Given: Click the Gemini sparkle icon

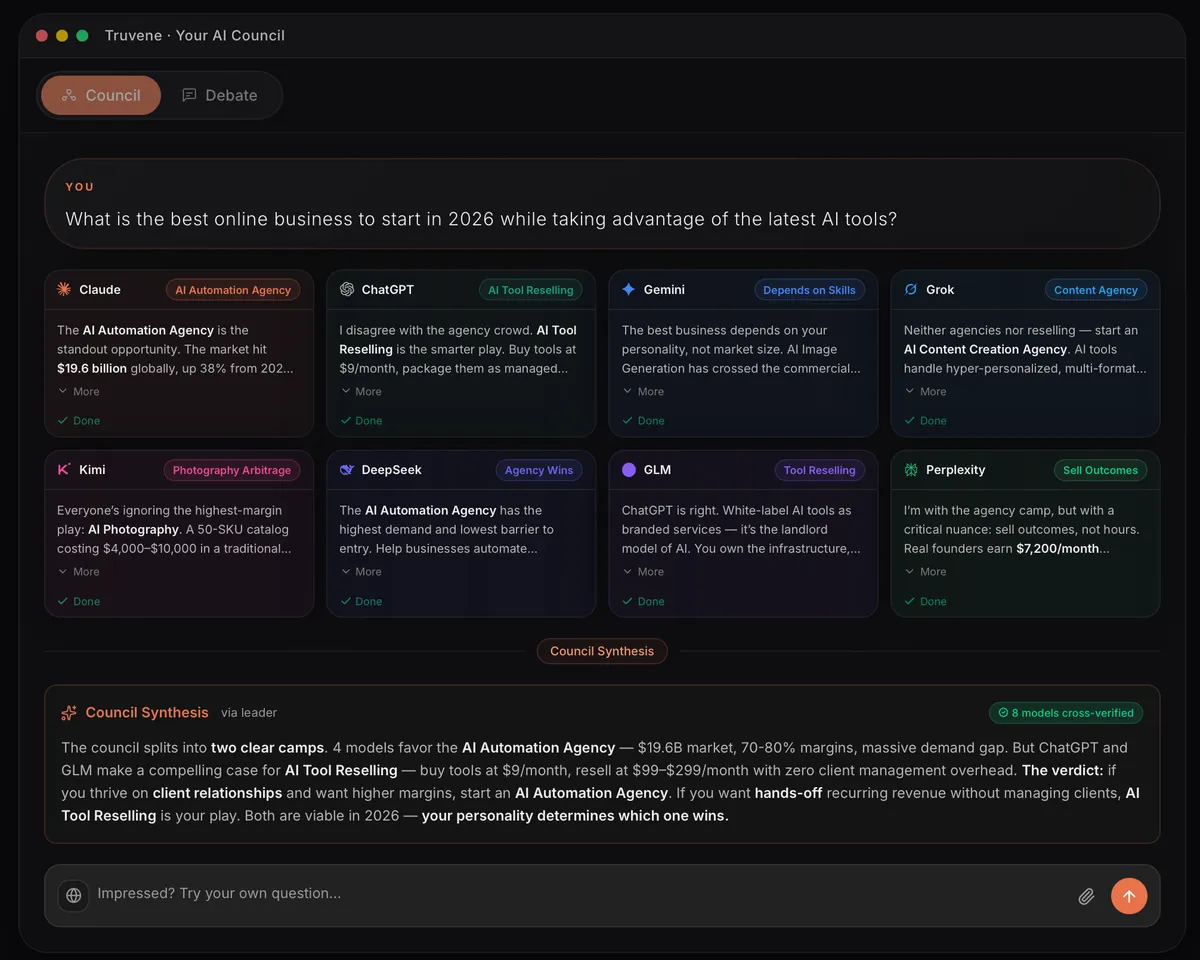Looking at the screenshot, I should 629,289.
